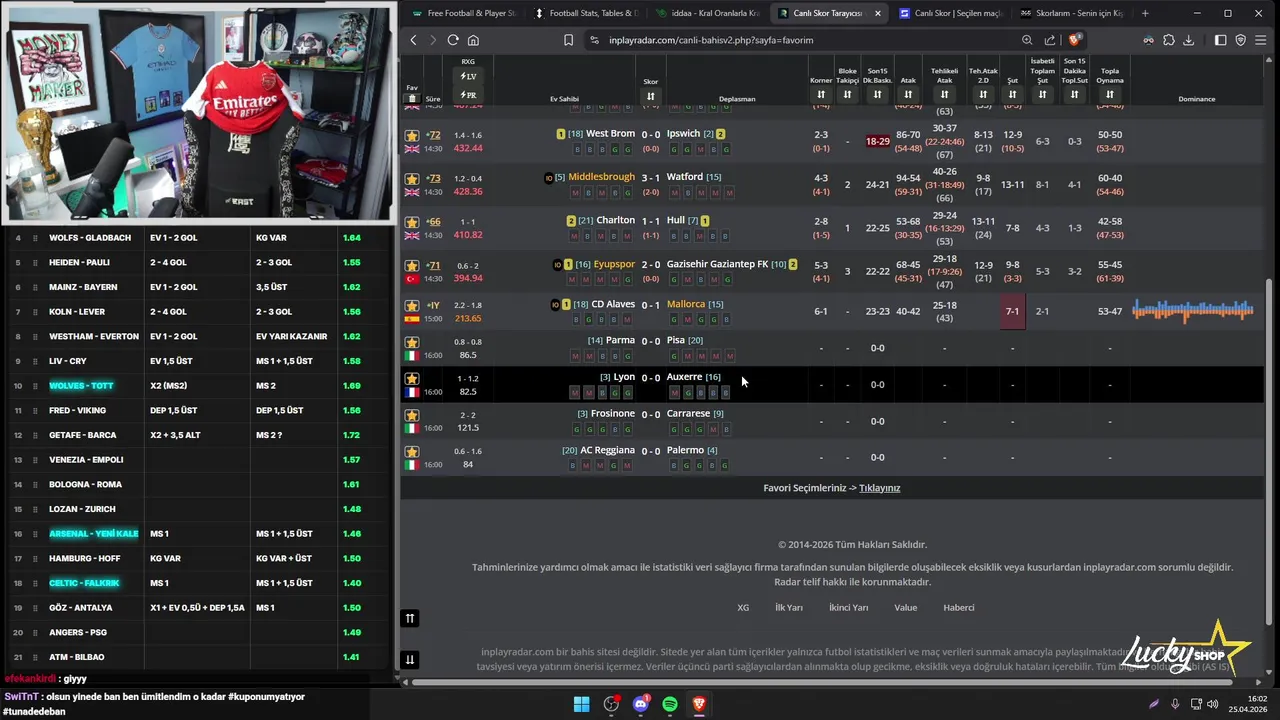Open the browser hamburger menu

[1260, 40]
